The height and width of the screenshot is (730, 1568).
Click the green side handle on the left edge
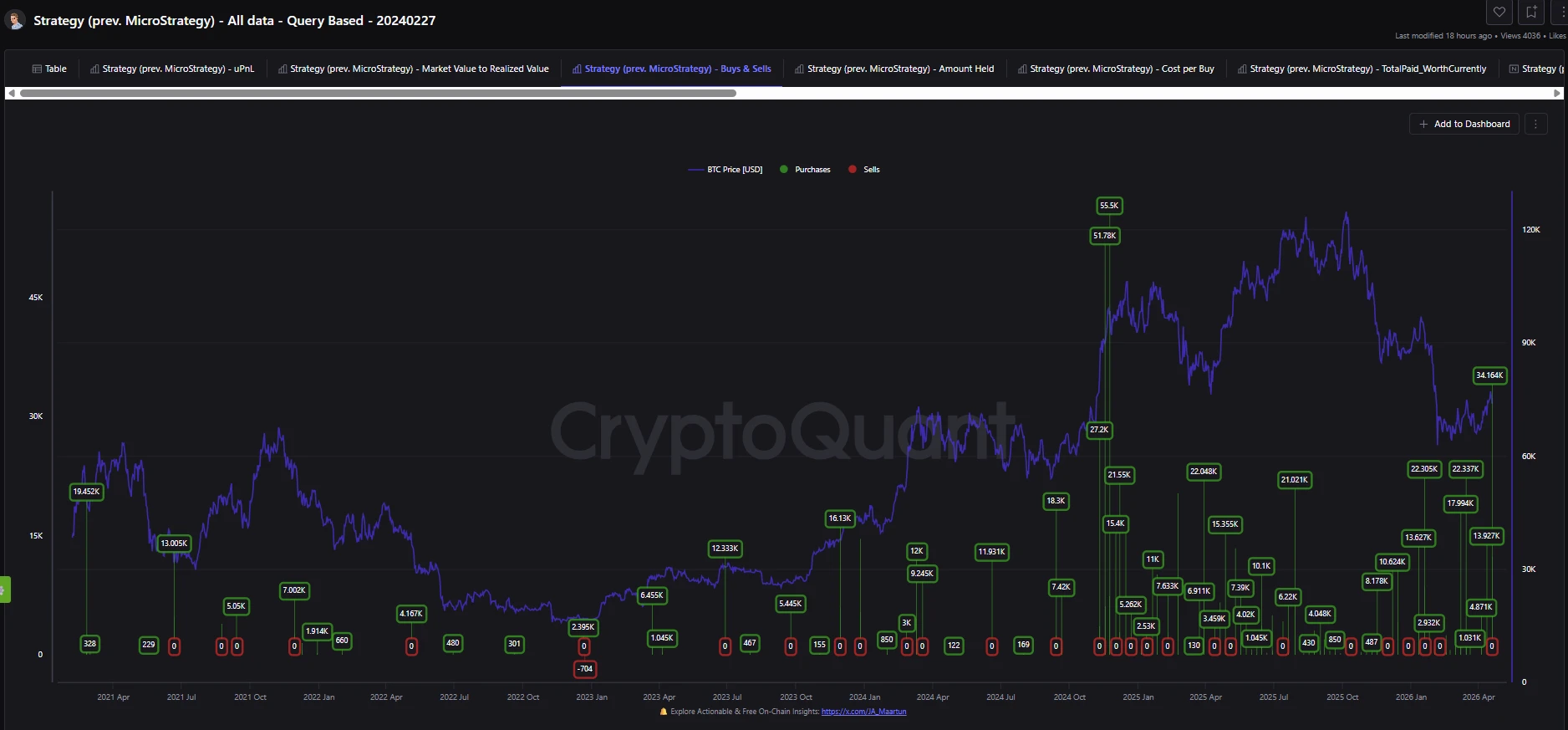point(4,590)
